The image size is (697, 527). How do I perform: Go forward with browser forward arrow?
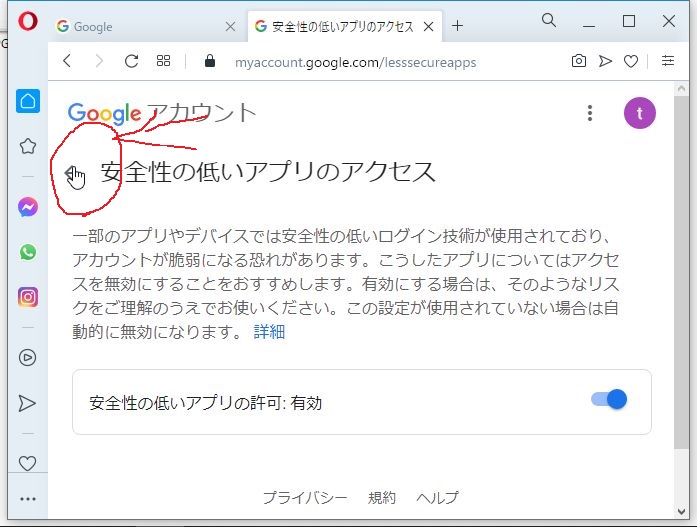click(99, 61)
